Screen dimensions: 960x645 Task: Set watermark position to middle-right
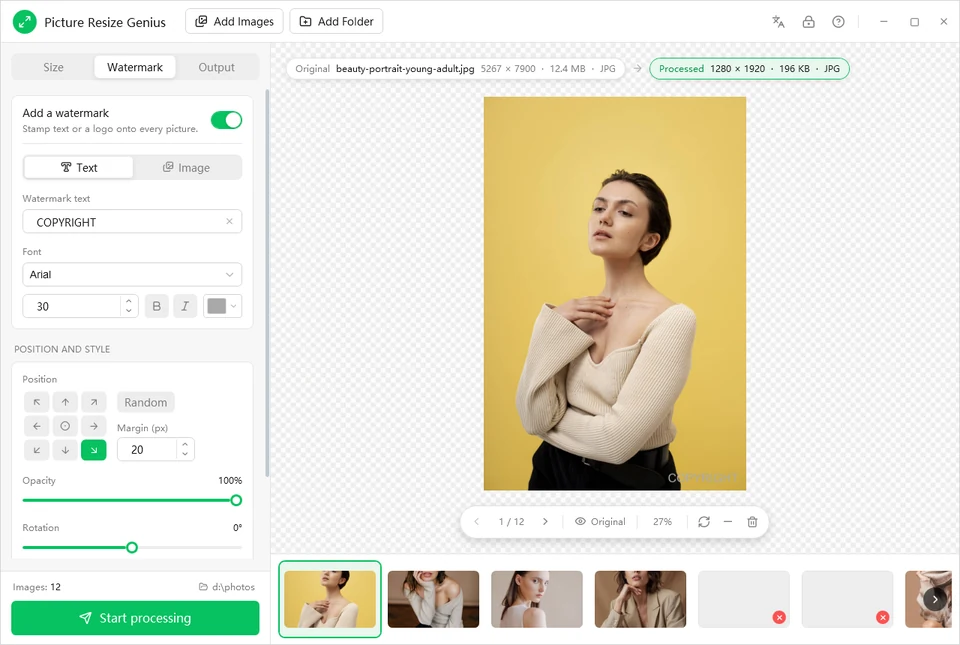[x=94, y=426]
